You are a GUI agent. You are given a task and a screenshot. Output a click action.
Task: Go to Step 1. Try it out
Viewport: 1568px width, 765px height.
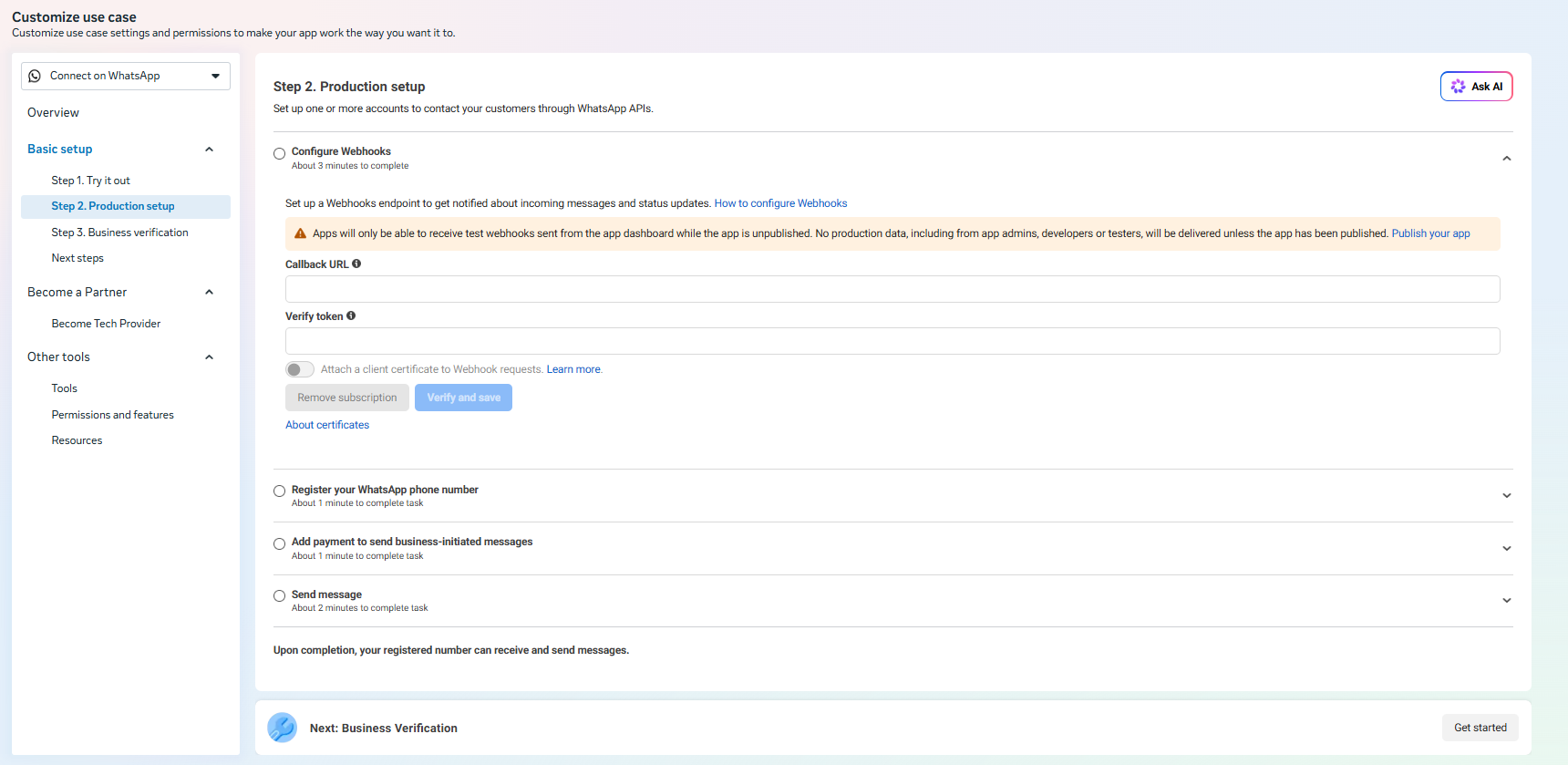[x=91, y=181]
